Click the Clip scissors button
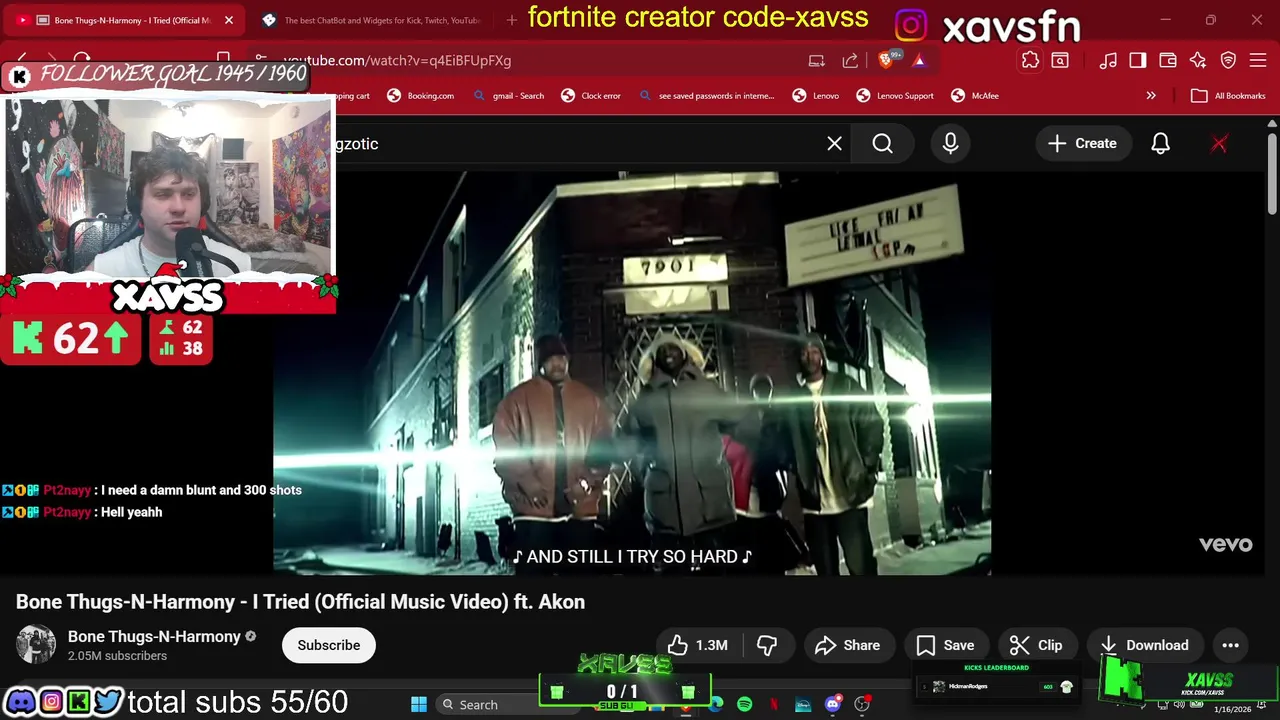Image resolution: width=1280 pixels, height=720 pixels. pos(1036,645)
